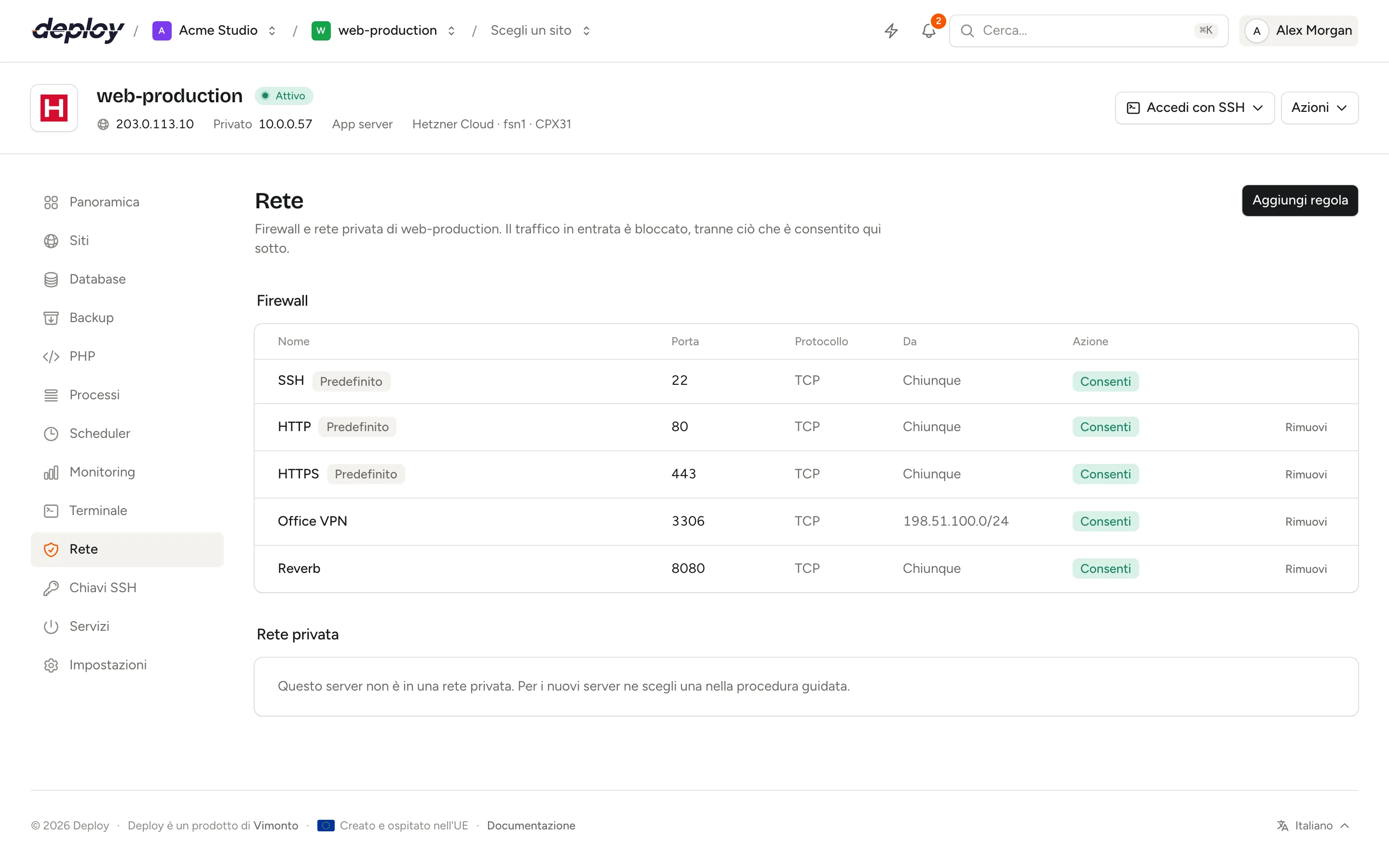This screenshot has height=868, width=1389.
Task: Click port 8080 in Reverb row
Action: [x=688, y=569]
